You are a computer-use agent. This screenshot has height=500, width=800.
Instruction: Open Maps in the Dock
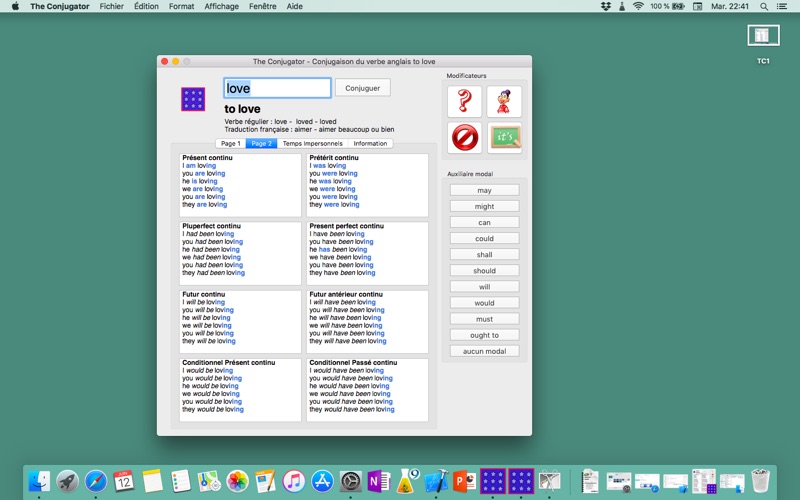point(209,481)
